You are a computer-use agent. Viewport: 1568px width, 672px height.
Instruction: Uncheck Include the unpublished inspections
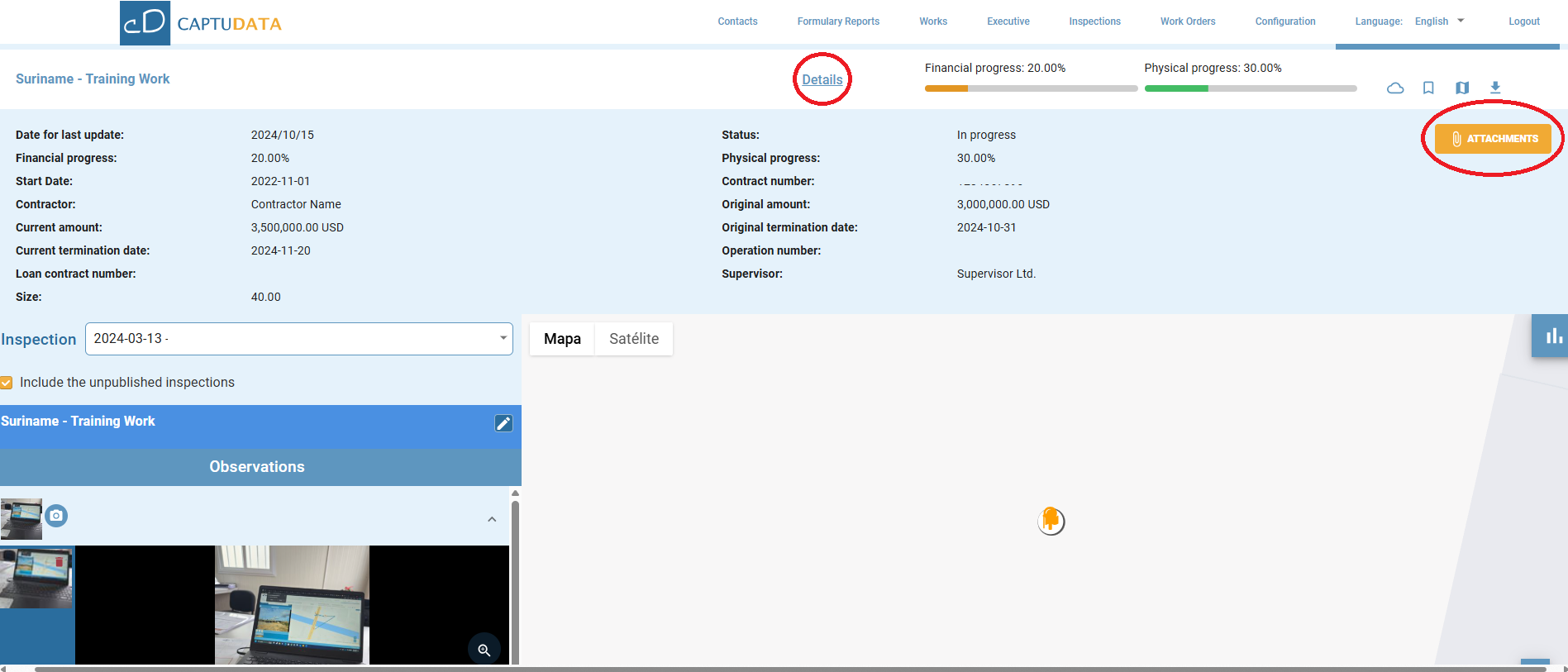7,383
